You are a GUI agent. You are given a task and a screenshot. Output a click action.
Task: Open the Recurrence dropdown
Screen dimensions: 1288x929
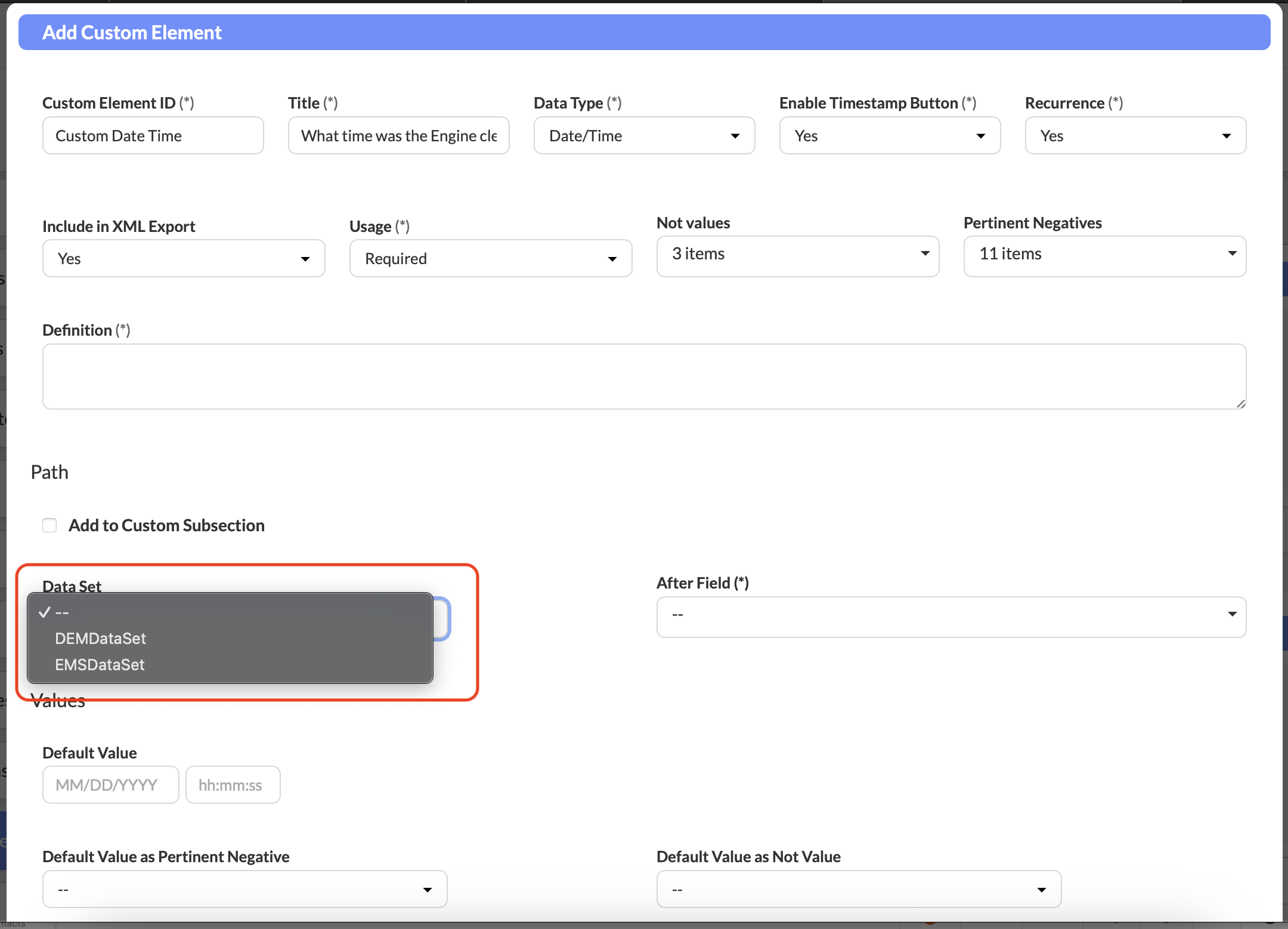pyautogui.click(x=1135, y=136)
